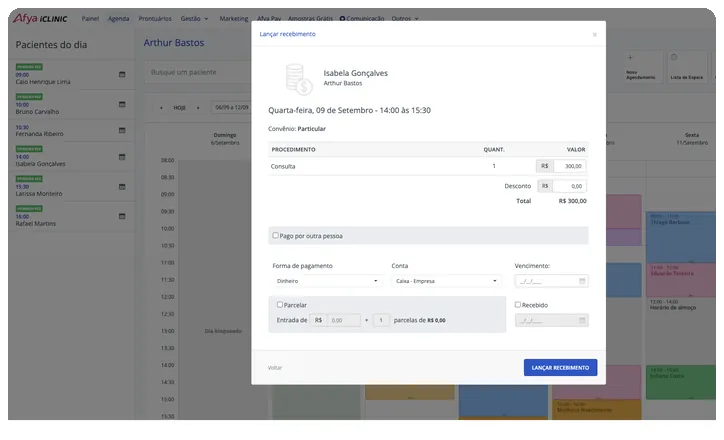Expand the Conta Caixa - Empresa dropdown

[446, 281]
